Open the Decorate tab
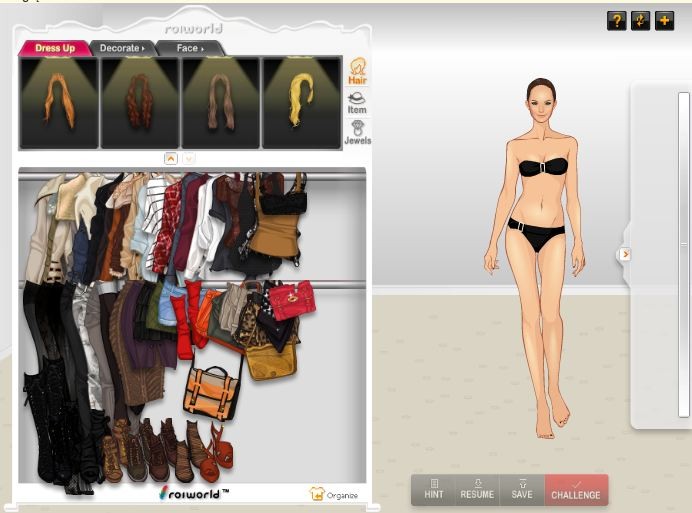 [x=121, y=48]
